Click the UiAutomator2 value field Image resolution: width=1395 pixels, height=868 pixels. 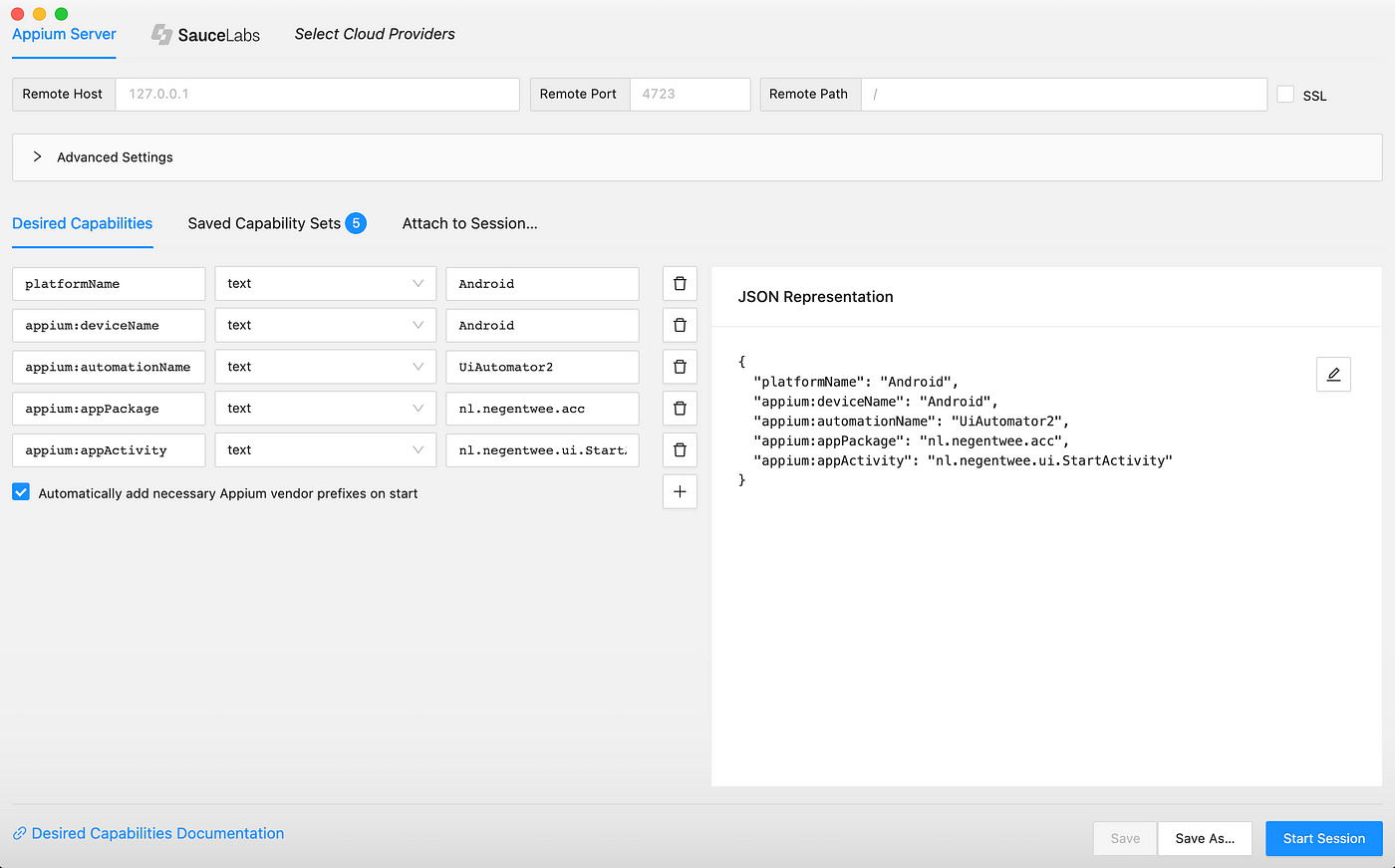[x=542, y=367]
